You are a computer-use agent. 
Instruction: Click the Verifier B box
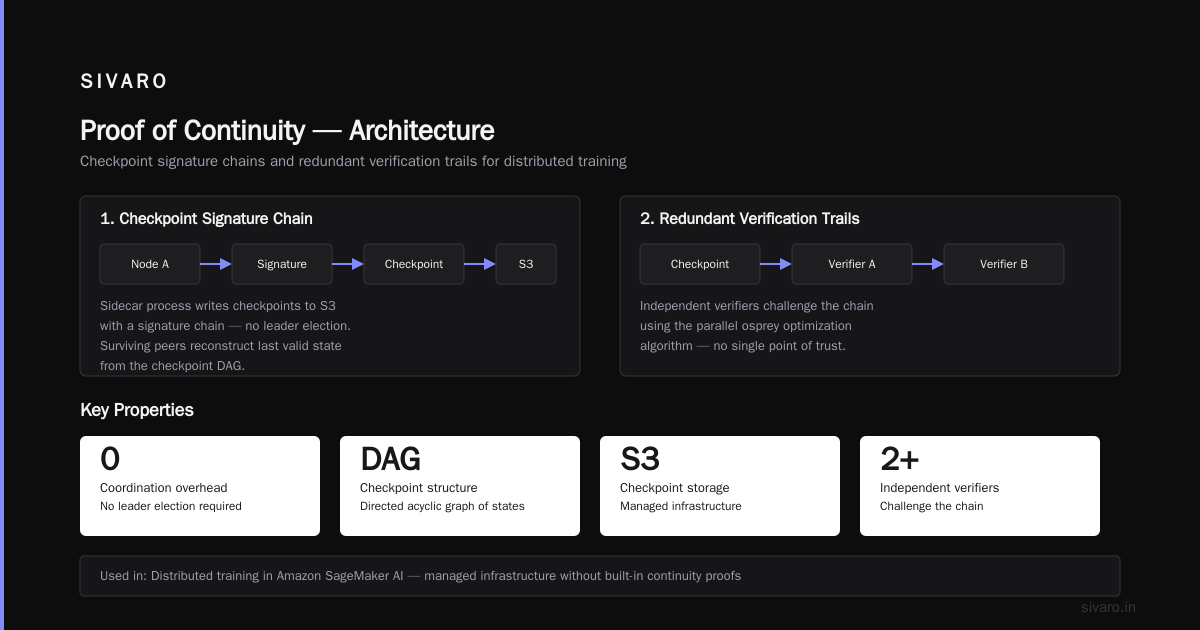click(1004, 264)
